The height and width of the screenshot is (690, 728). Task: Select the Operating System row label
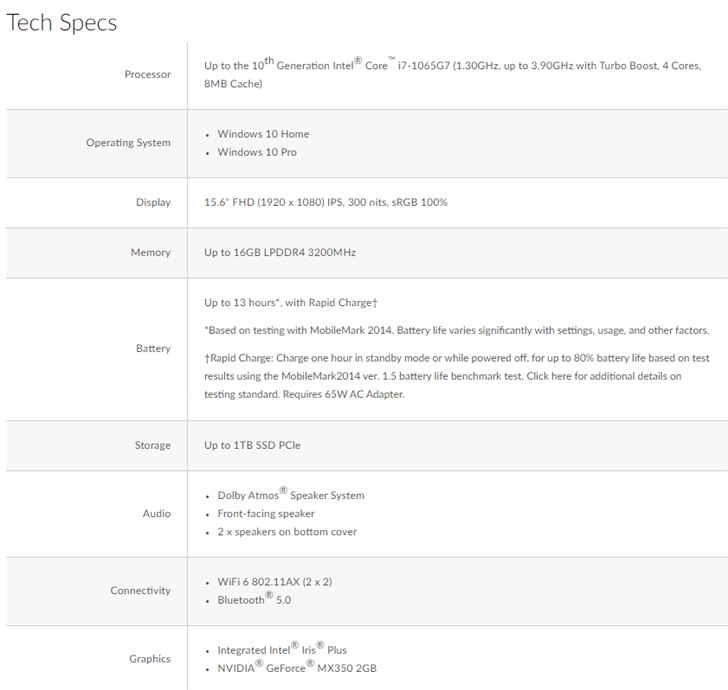pos(128,143)
